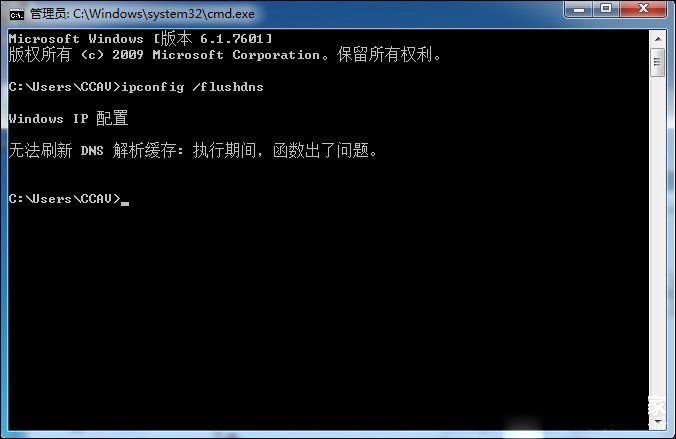
Task: Click the 6.1.7601 version number
Action: [232, 39]
